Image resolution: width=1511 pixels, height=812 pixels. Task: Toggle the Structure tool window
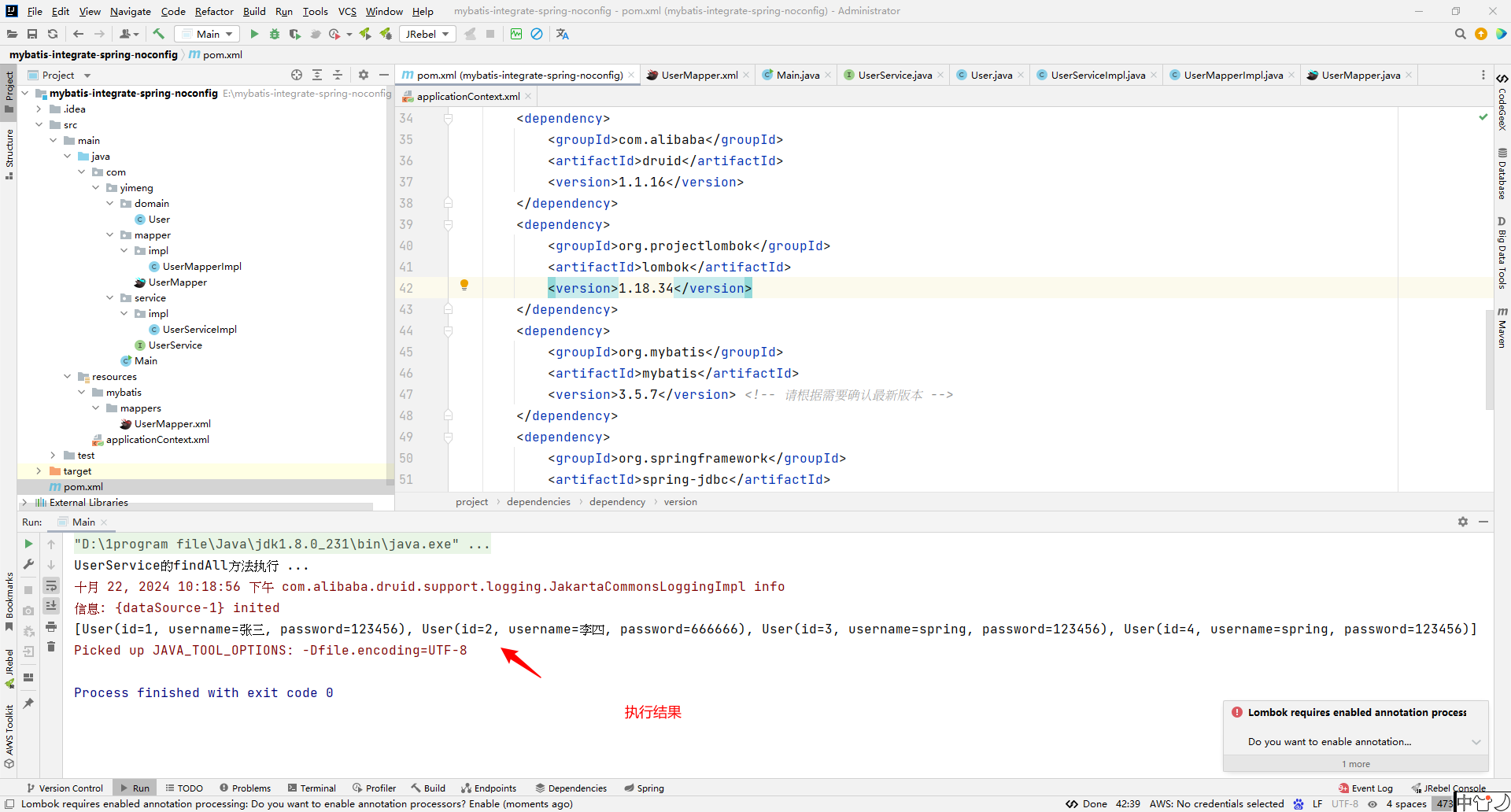click(9, 154)
